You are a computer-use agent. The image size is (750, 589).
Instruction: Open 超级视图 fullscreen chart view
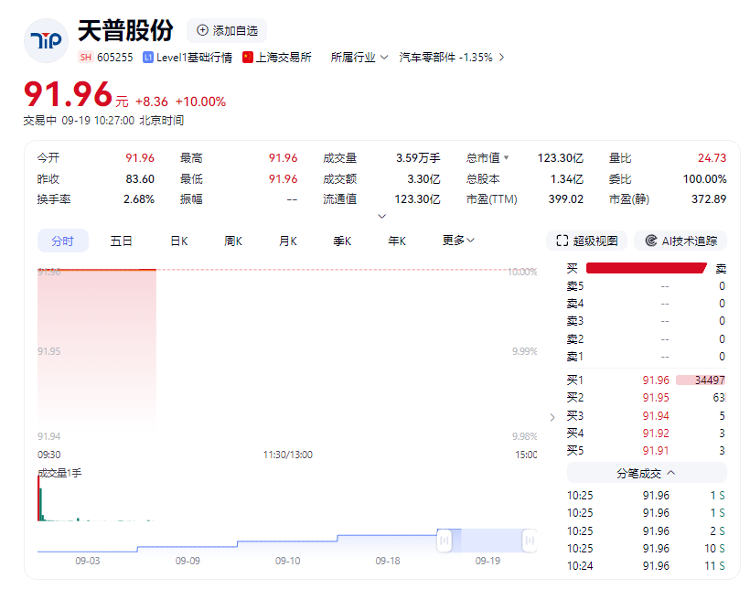pos(589,241)
